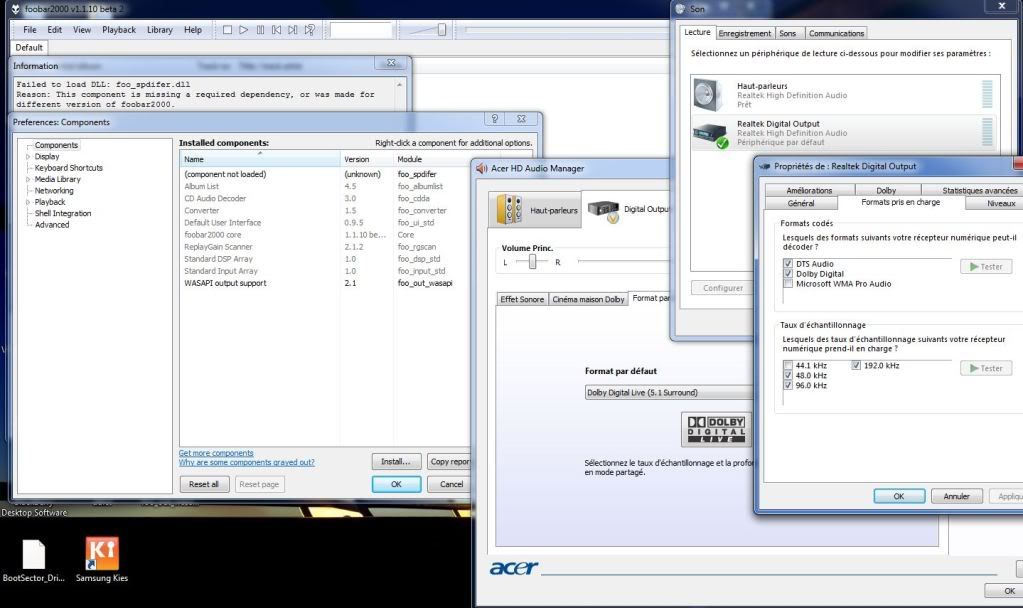Open the Help menu in foobar2000
The width and height of the screenshot is (1023, 608).
click(192, 30)
